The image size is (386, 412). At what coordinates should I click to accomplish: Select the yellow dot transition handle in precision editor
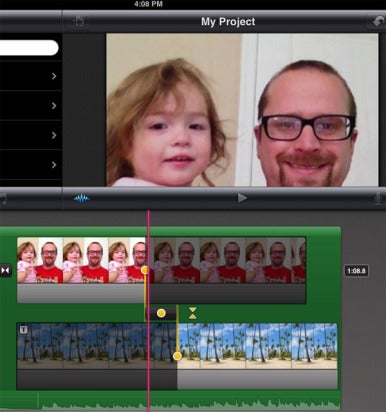point(161,313)
